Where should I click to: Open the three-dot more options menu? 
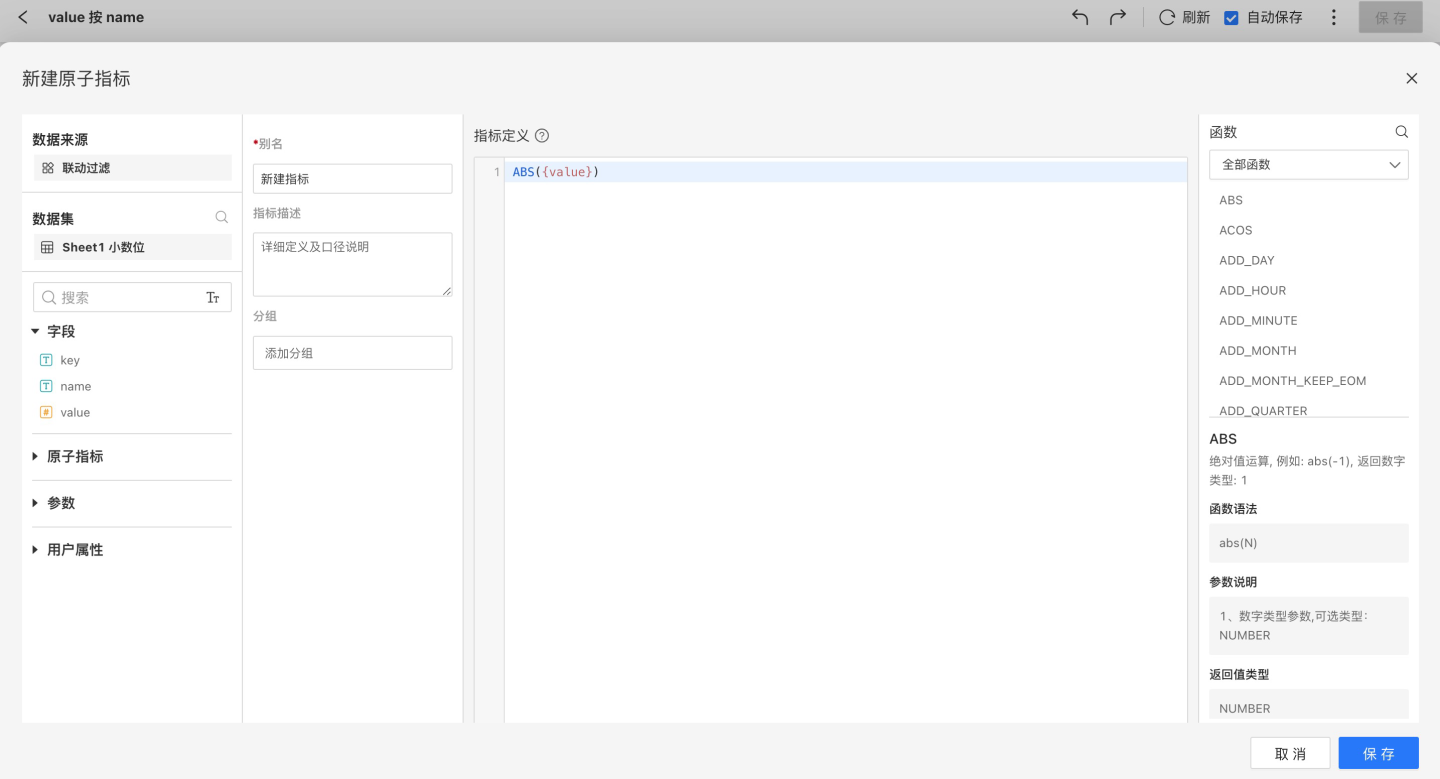(x=1333, y=17)
